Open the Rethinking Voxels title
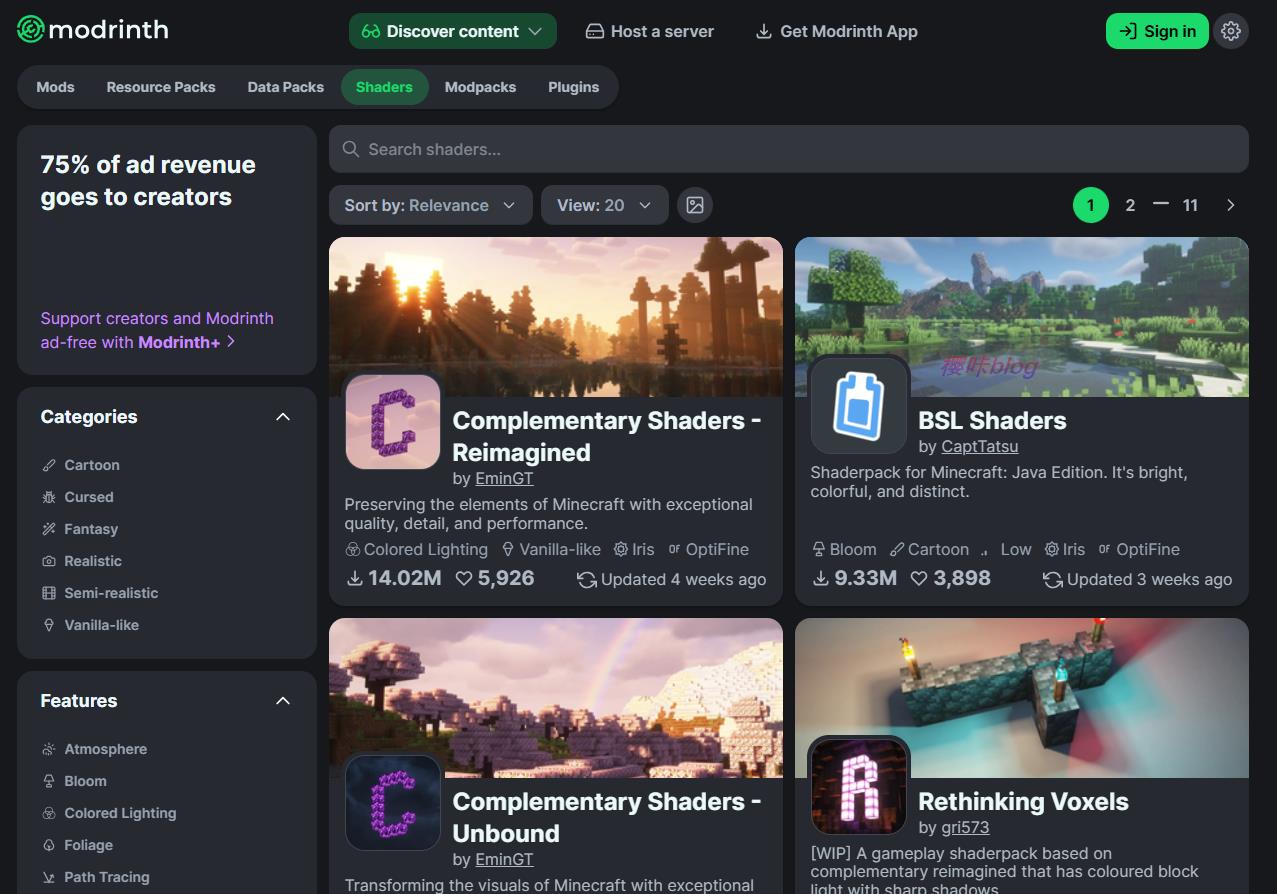 tap(1023, 801)
